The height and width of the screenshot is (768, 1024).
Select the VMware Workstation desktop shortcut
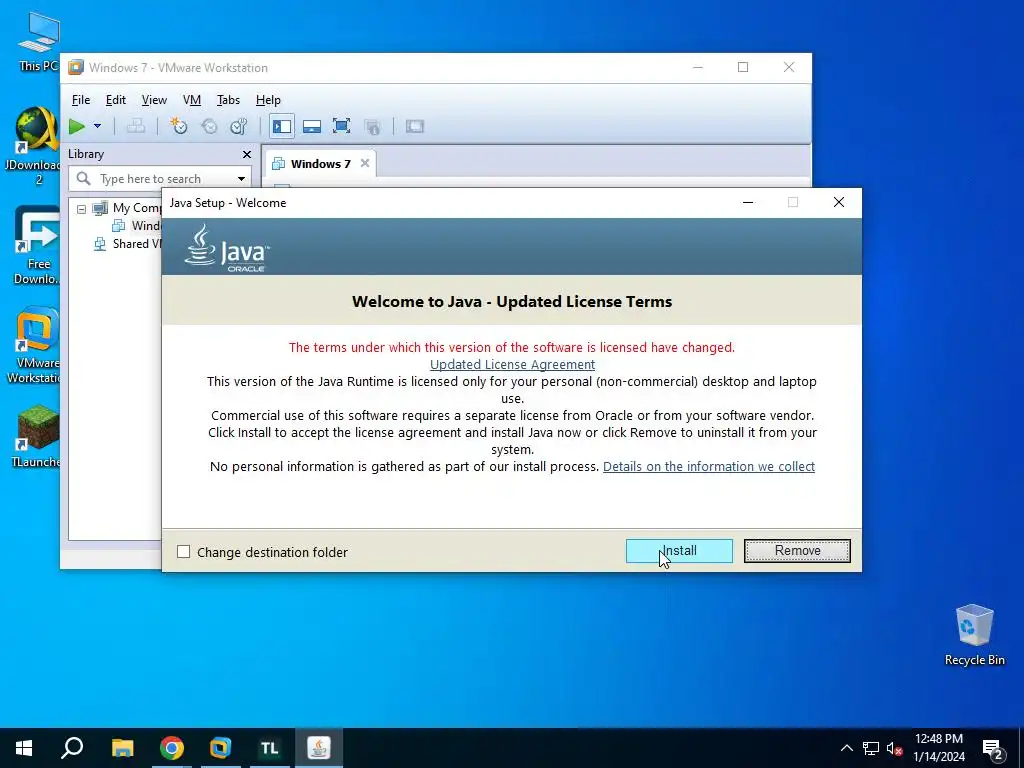click(x=35, y=345)
